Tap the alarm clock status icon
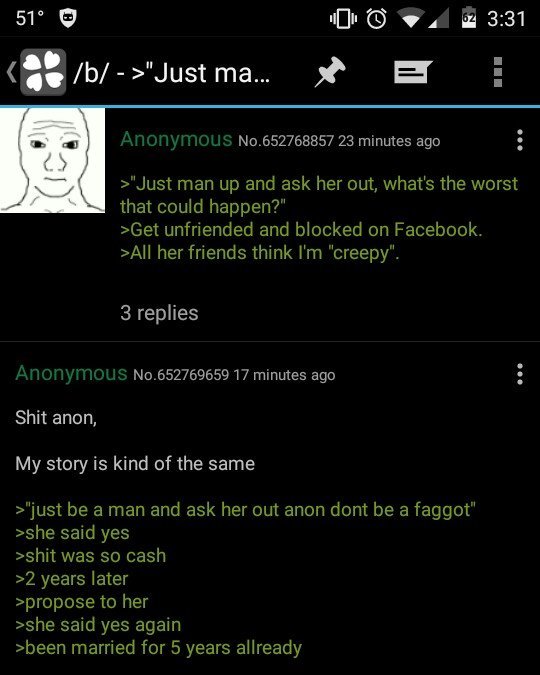The image size is (540, 675). [376, 19]
